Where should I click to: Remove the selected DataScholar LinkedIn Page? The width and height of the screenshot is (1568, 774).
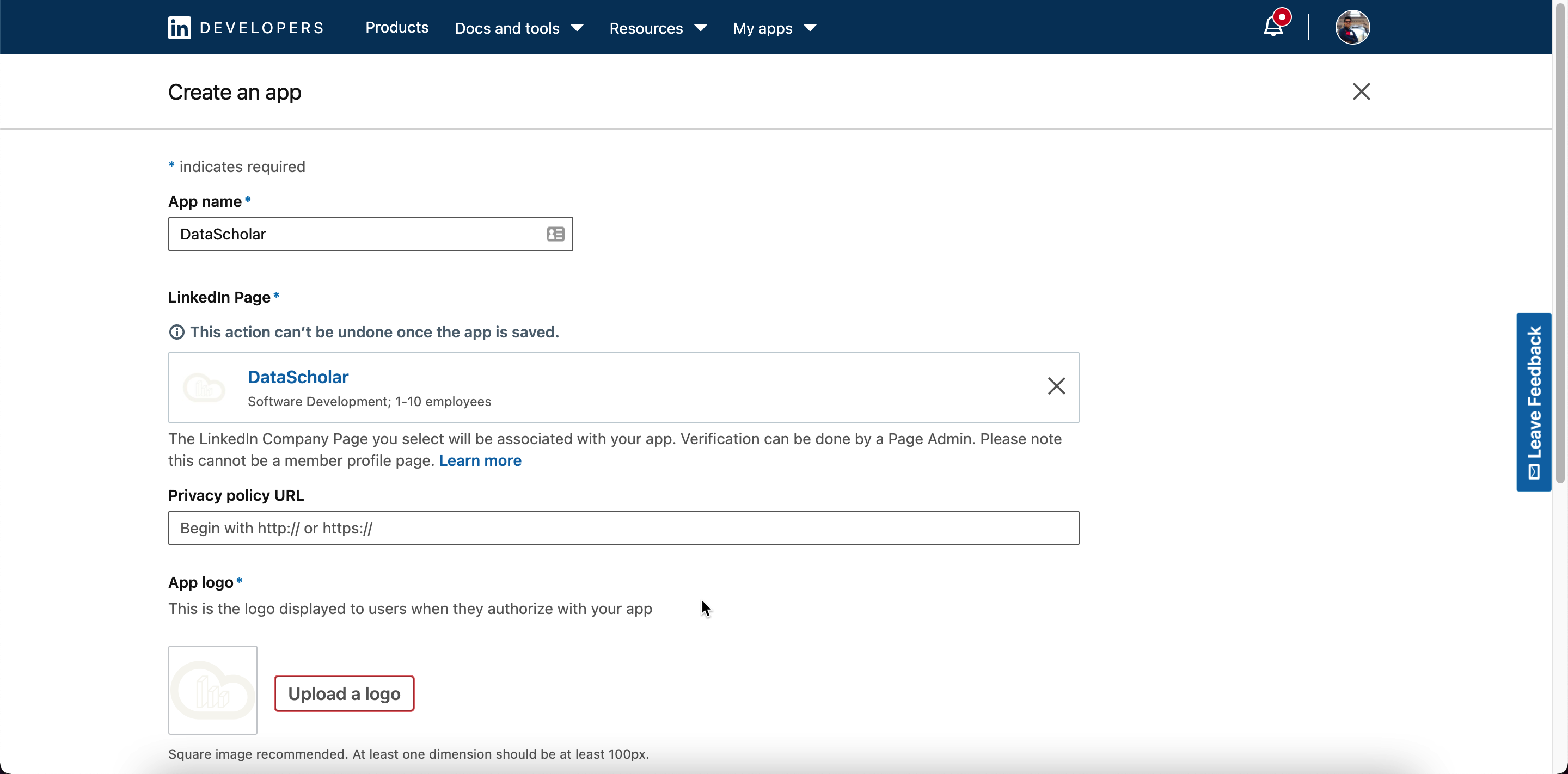pyautogui.click(x=1056, y=386)
